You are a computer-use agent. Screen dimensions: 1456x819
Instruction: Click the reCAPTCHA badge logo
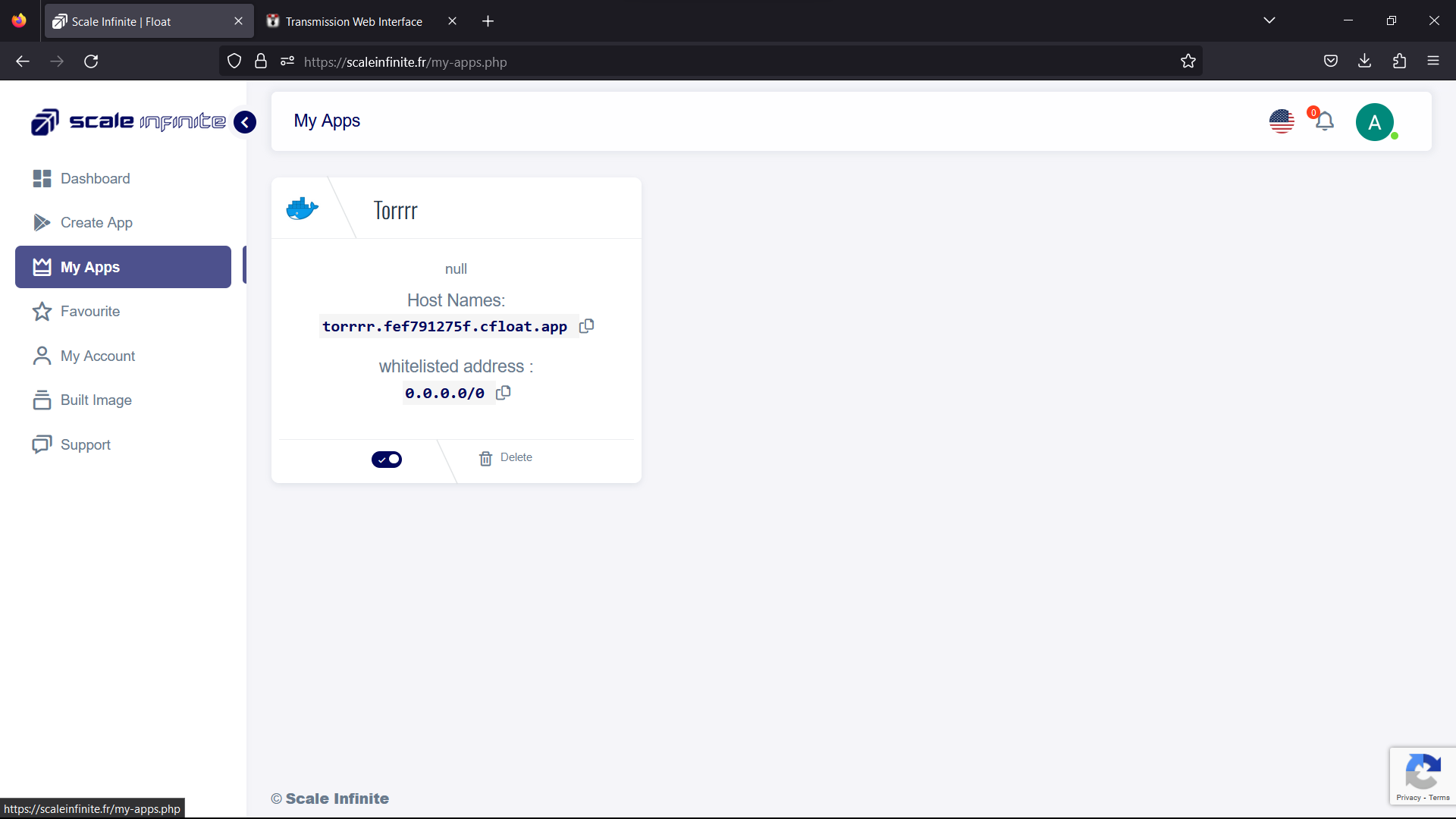click(1423, 772)
